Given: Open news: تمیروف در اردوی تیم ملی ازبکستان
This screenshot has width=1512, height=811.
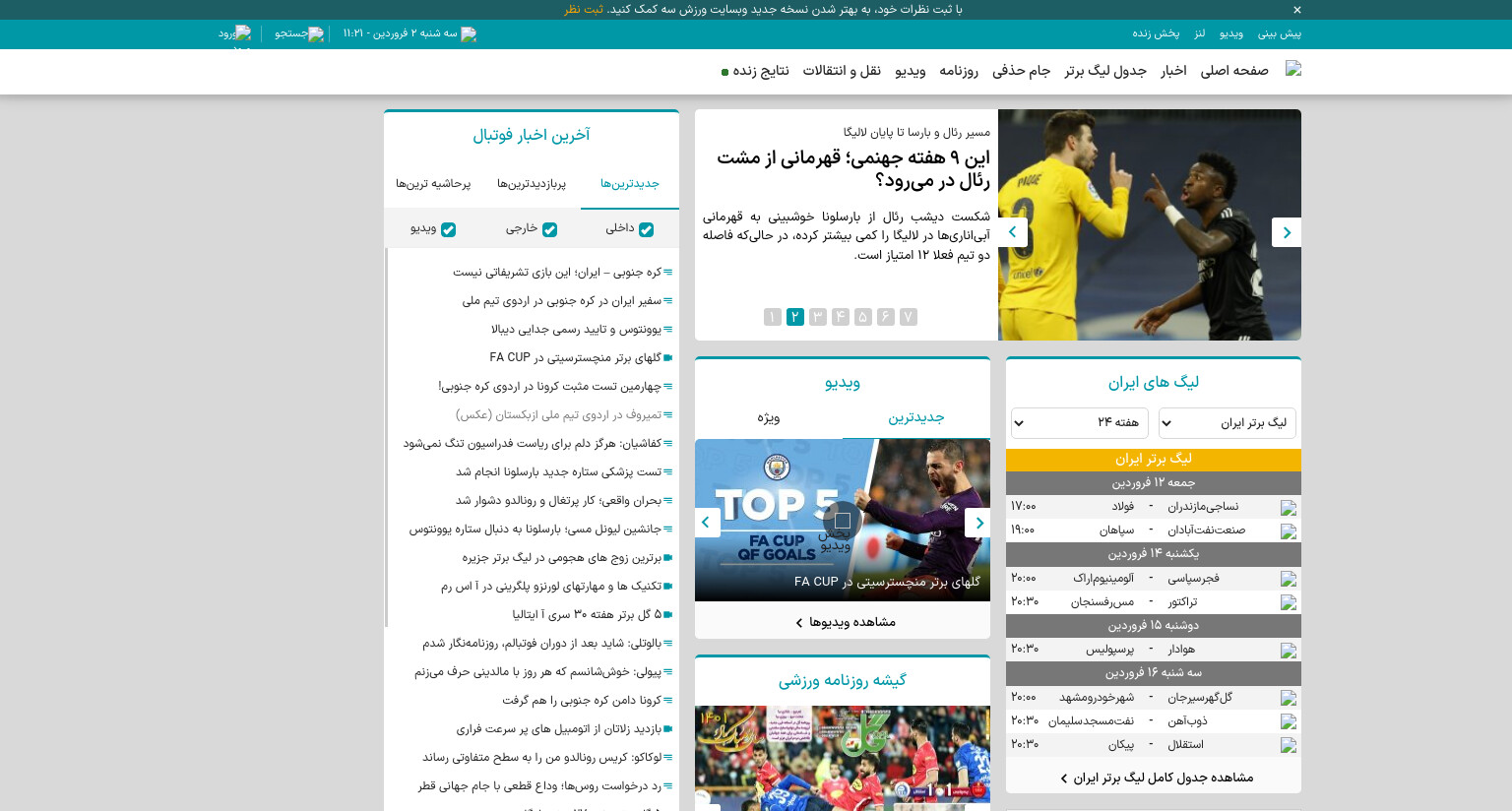Looking at the screenshot, I should tap(558, 414).
